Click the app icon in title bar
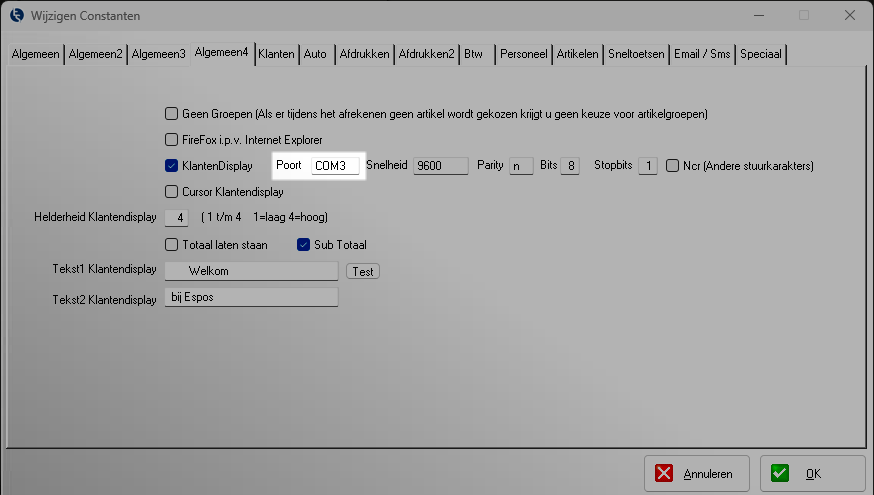874x495 pixels. pyautogui.click(x=17, y=16)
